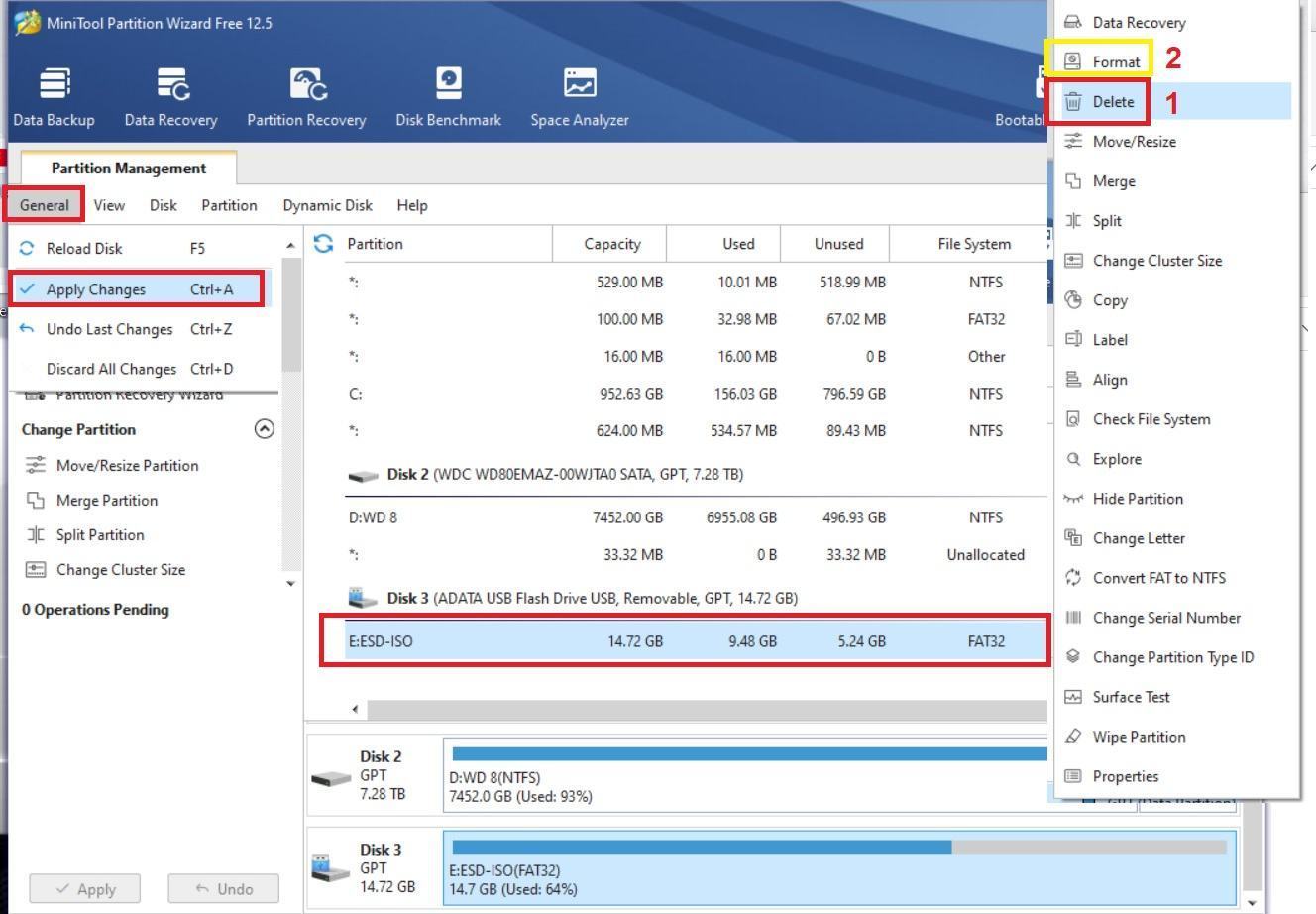This screenshot has width=1316, height=914.
Task: Open the General menu
Action: (44, 205)
